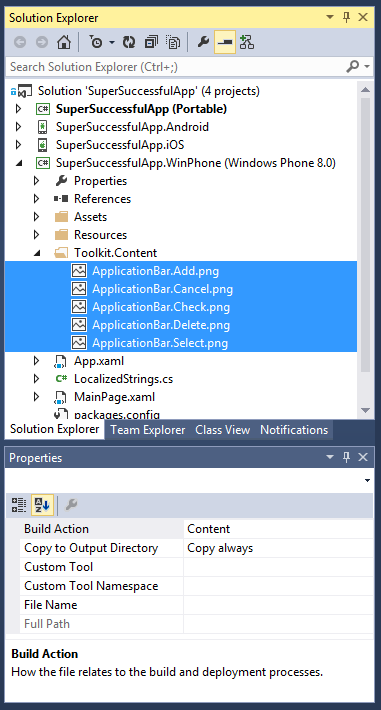Toggle Categorized view in Properties panel
The width and height of the screenshot is (381, 710).
[19, 505]
